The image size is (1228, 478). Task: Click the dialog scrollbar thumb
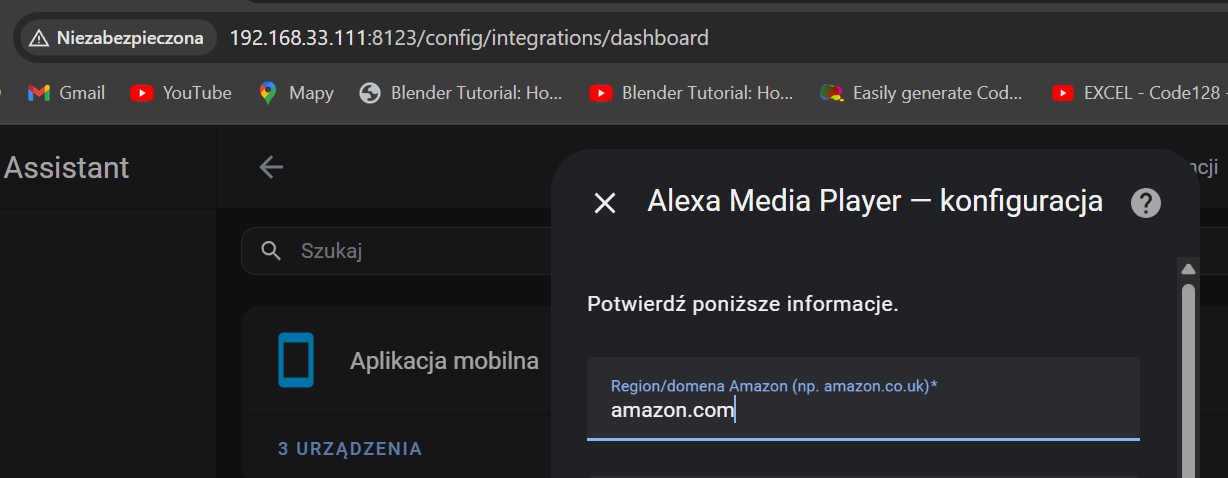point(1188,380)
